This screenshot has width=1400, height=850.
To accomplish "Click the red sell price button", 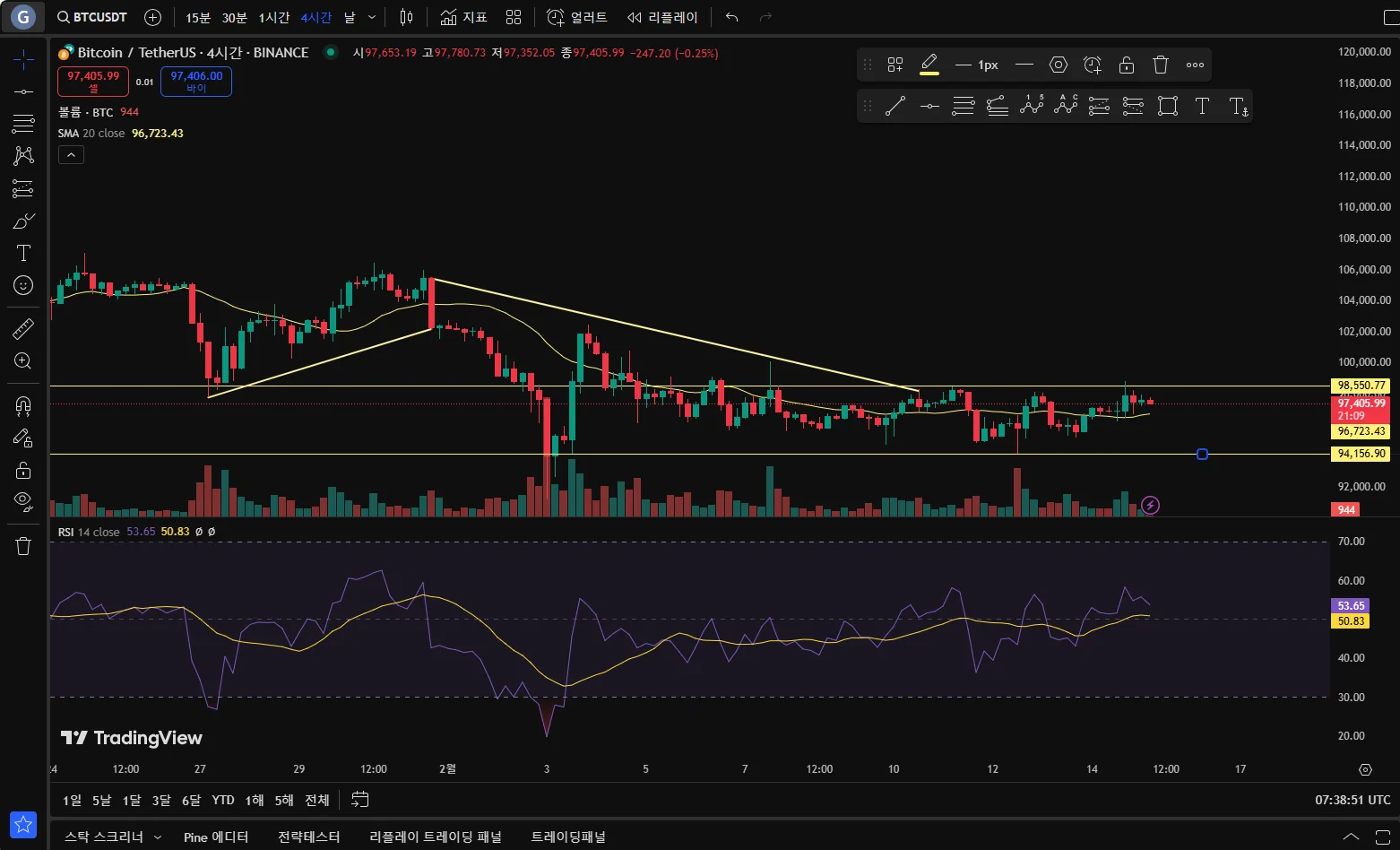I will 93,82.
